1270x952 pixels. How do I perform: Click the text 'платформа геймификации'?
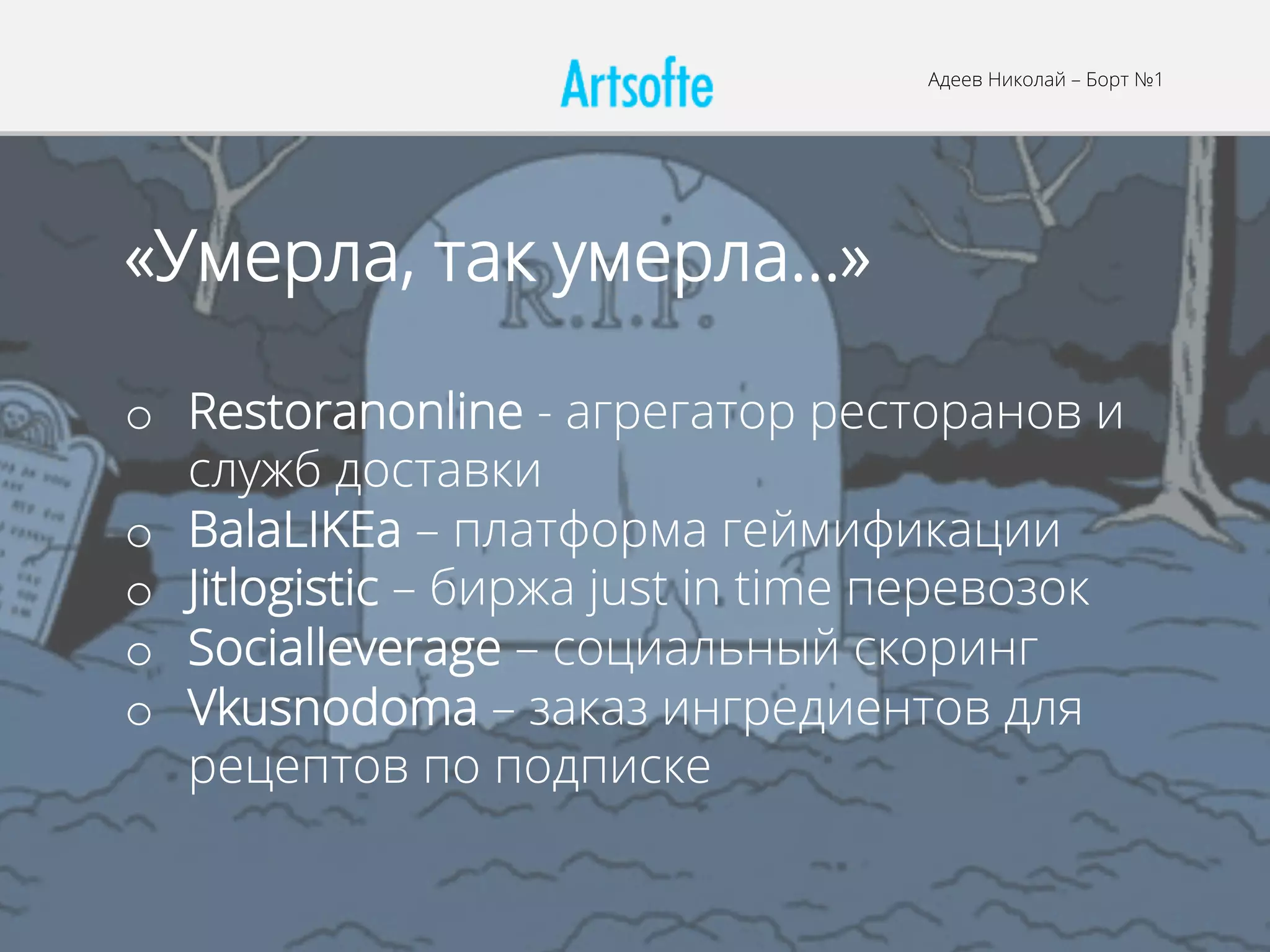(757, 531)
